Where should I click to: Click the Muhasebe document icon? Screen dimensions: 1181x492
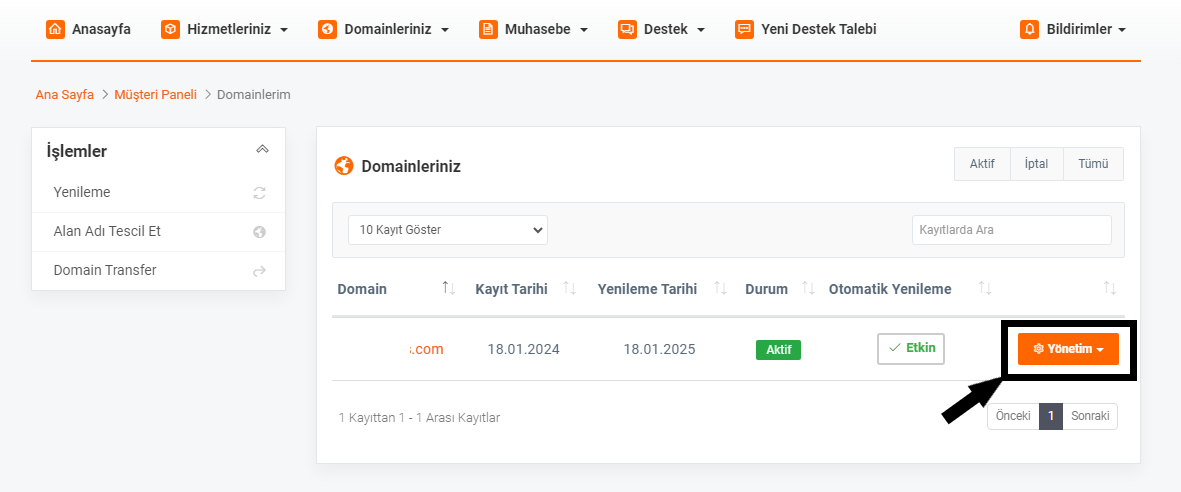click(x=488, y=29)
